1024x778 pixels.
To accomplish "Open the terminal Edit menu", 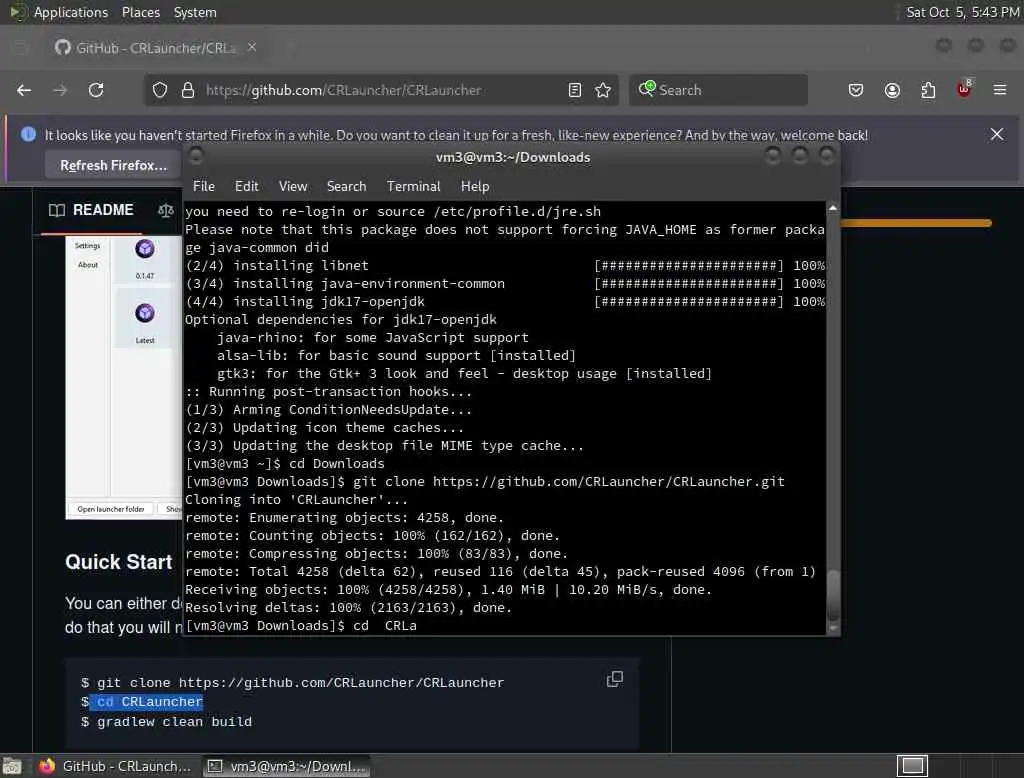I will [247, 186].
